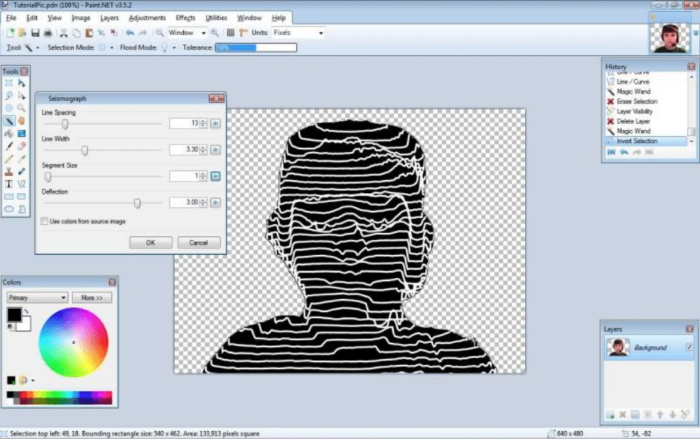
Task: Click the Tolerance bar
Action: pos(256,48)
